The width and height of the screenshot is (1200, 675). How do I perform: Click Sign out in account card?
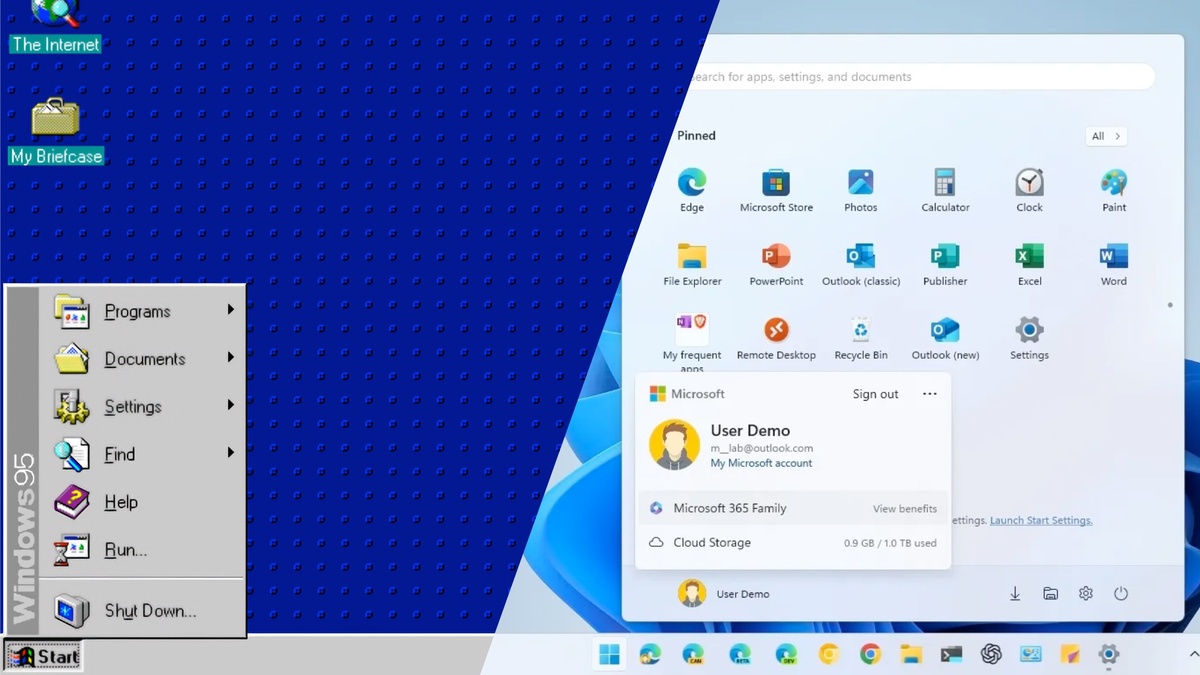pyautogui.click(x=875, y=394)
